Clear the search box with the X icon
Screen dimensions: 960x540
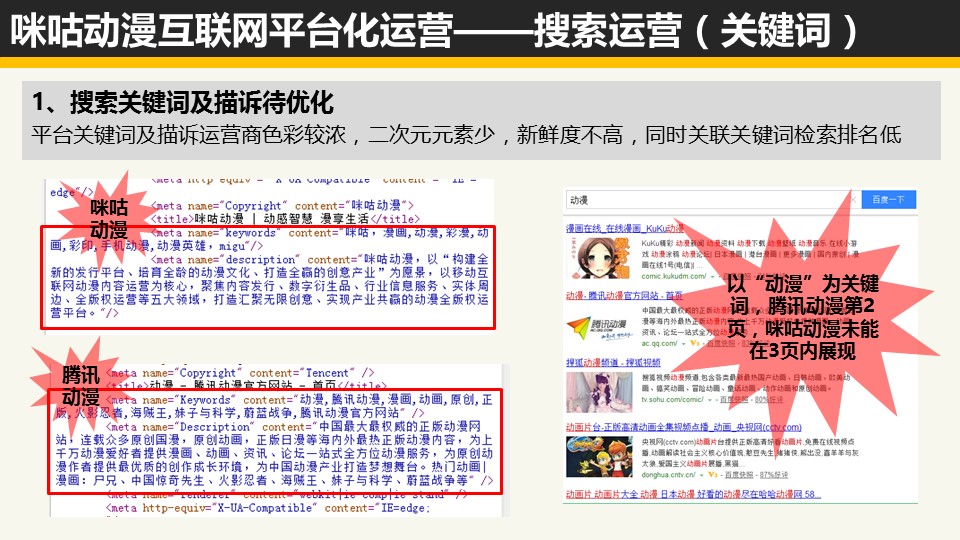click(x=853, y=200)
